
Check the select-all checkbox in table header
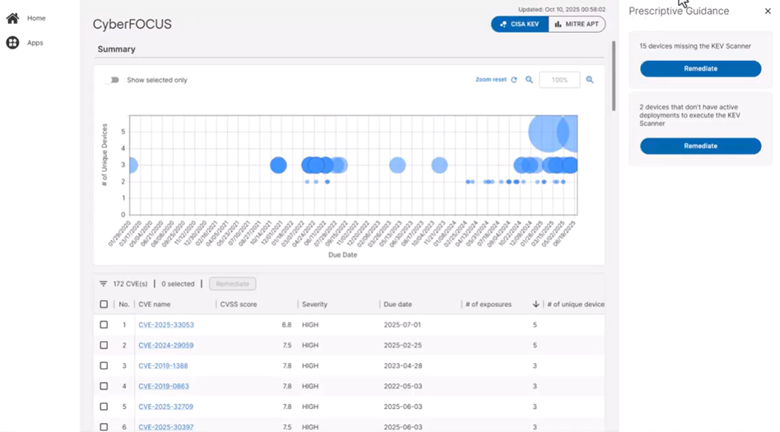104,304
